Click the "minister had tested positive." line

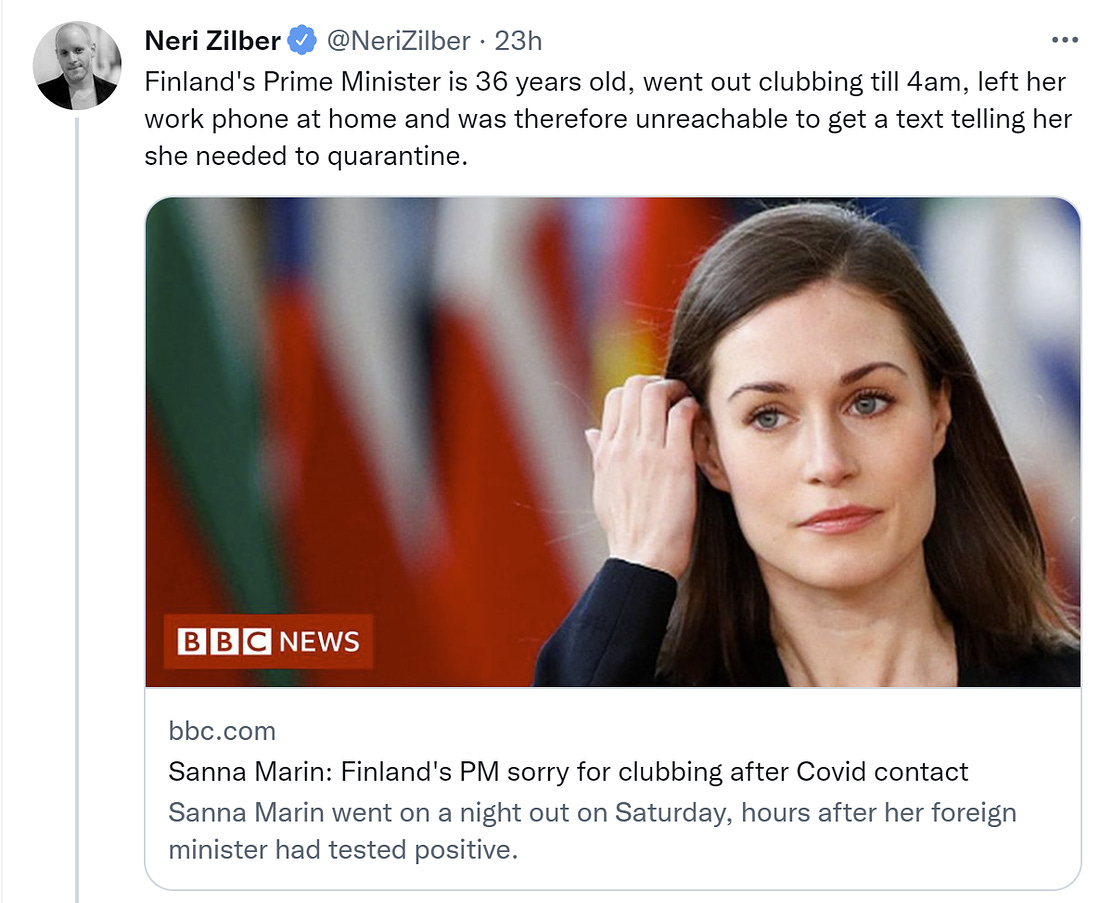[x=343, y=852]
